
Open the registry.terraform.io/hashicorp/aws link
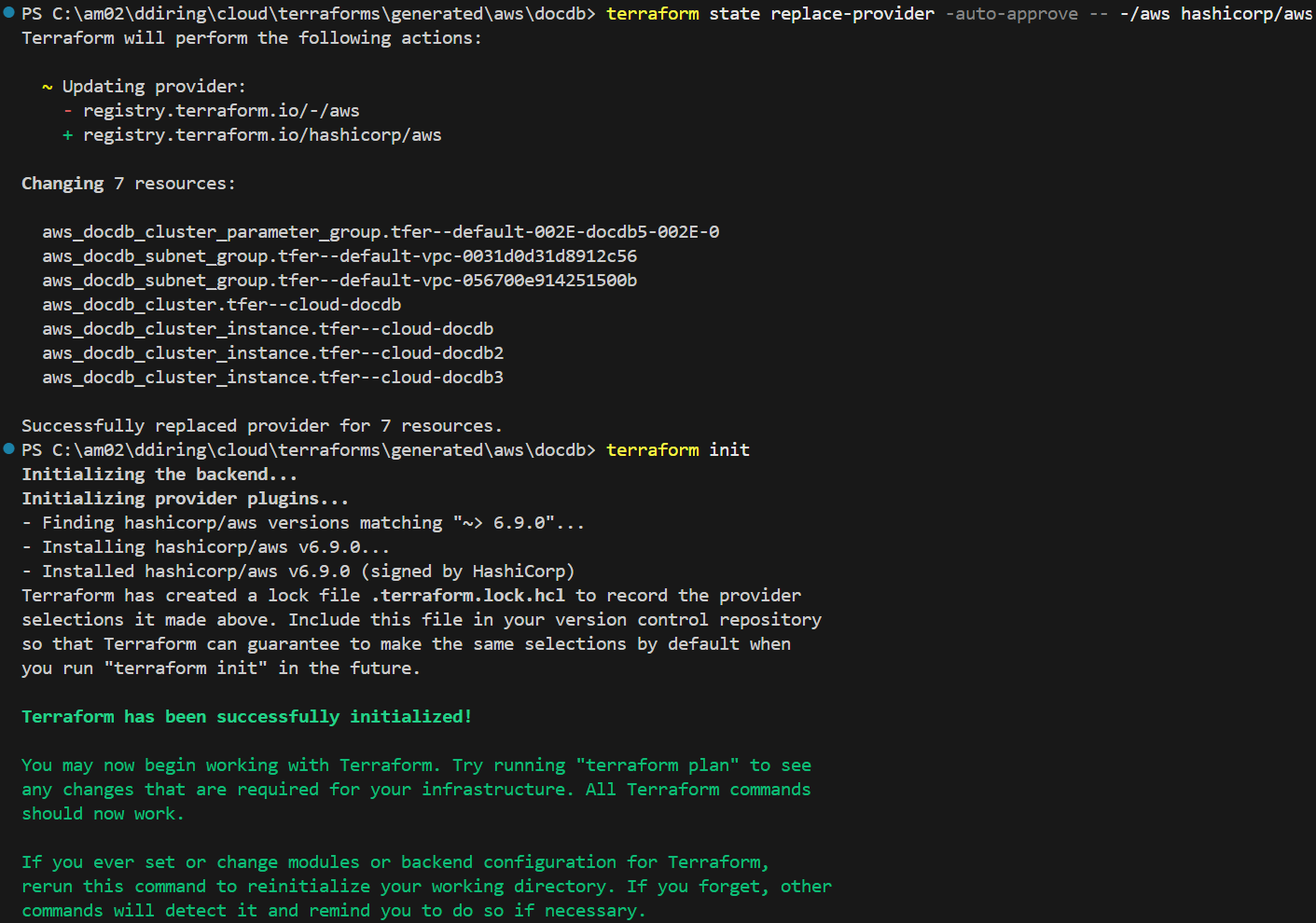262,135
